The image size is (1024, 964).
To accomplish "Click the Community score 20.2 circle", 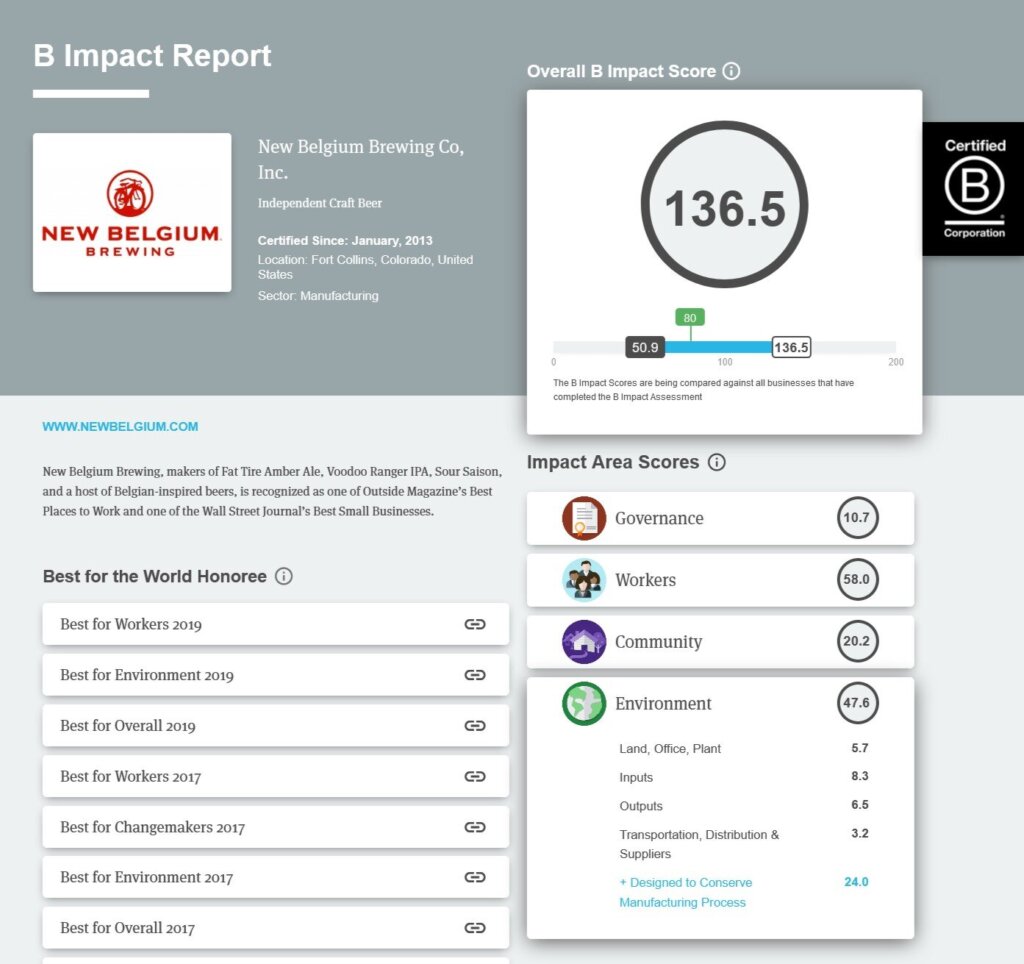I will coord(857,641).
